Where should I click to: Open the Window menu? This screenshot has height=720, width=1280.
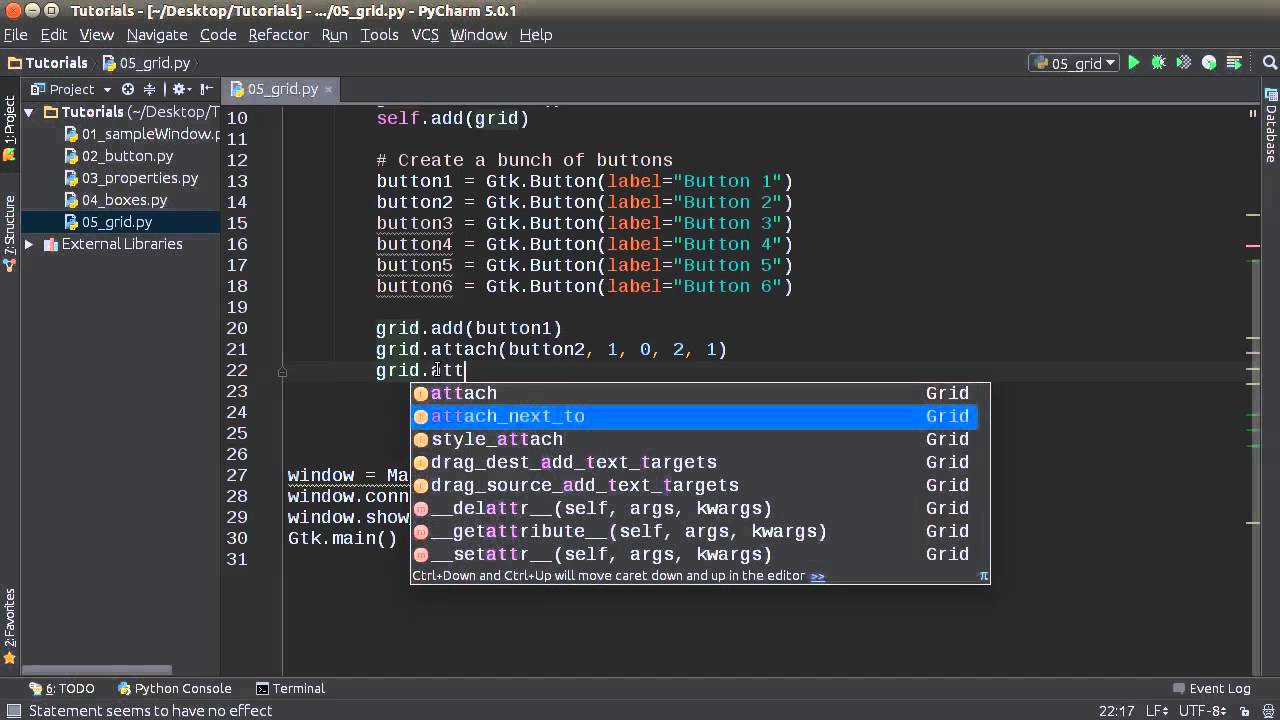(x=479, y=34)
